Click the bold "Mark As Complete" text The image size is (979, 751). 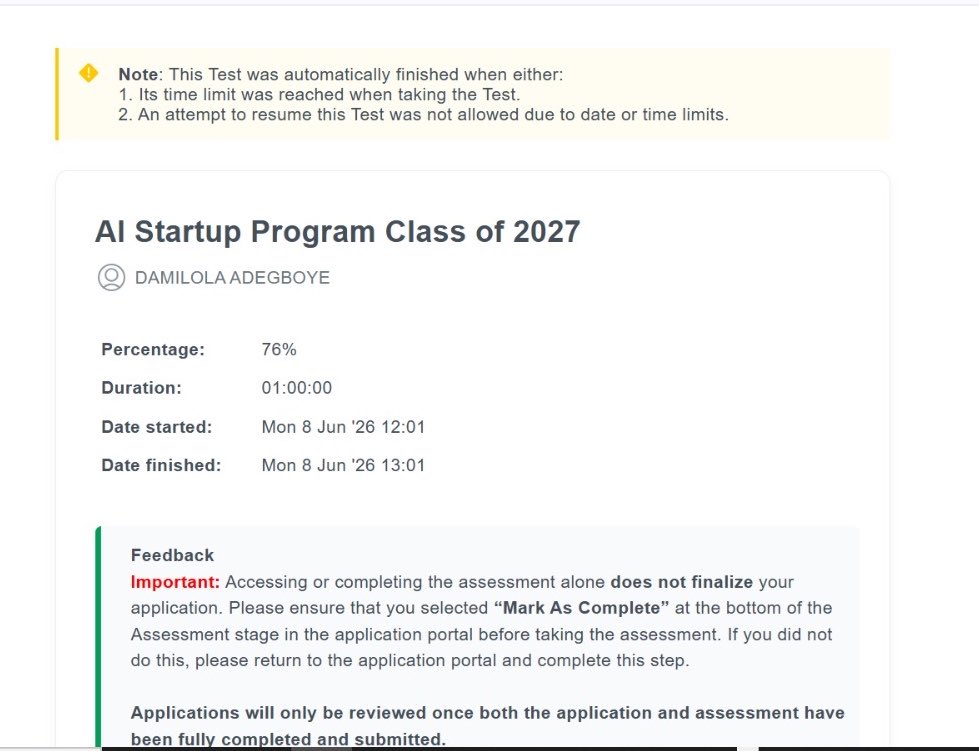click(x=581, y=608)
